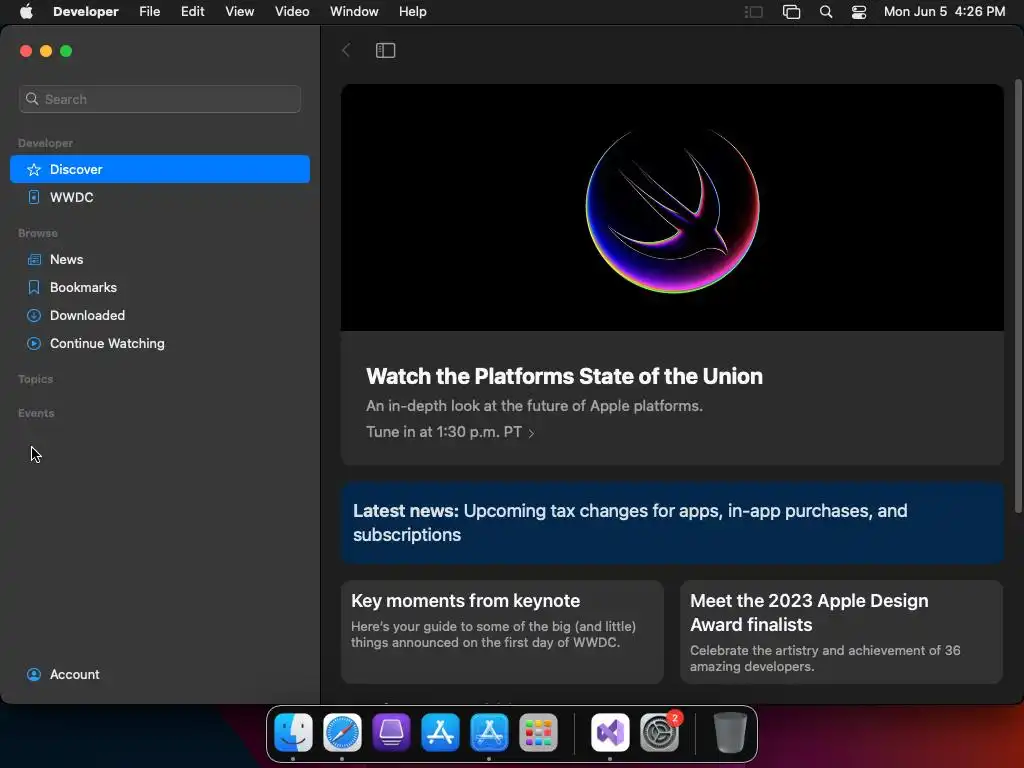Open Continue Watching in the sidebar
Screen dimensions: 1024x768
tap(159, 344)
